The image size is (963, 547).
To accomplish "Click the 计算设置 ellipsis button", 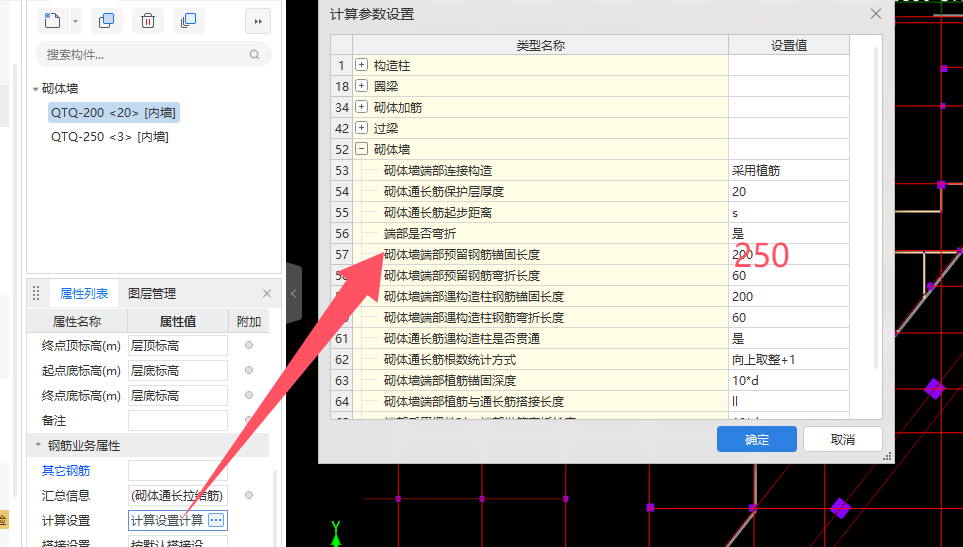I will [216, 520].
